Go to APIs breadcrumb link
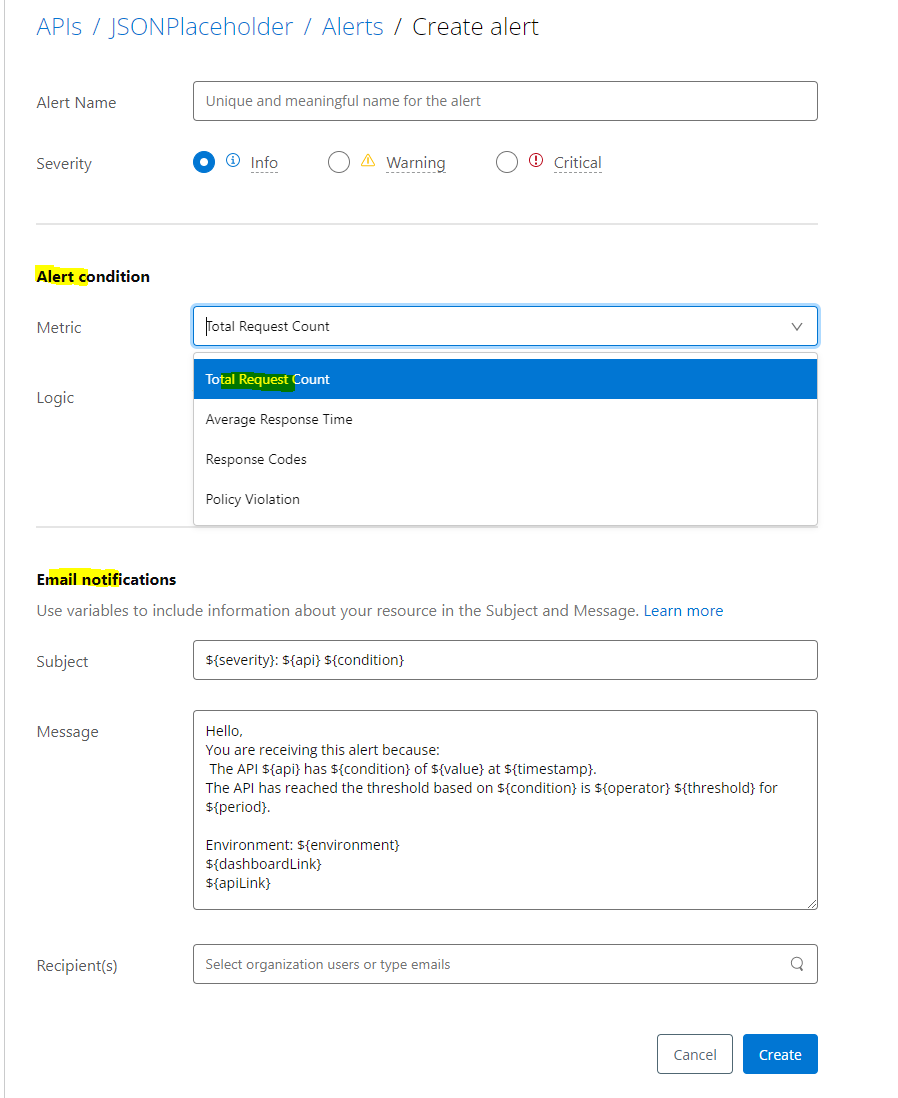898x1098 pixels. (59, 27)
